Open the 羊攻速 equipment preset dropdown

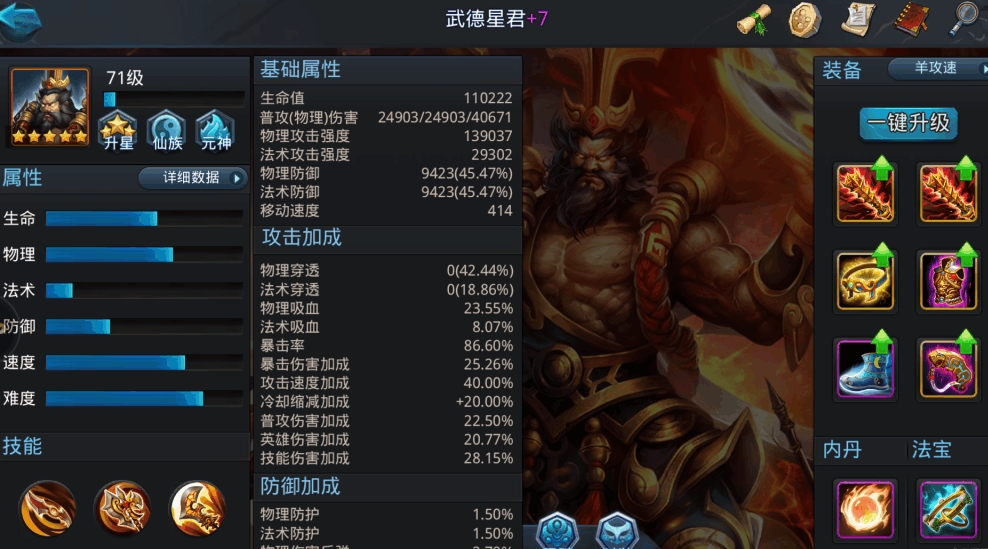[938, 68]
